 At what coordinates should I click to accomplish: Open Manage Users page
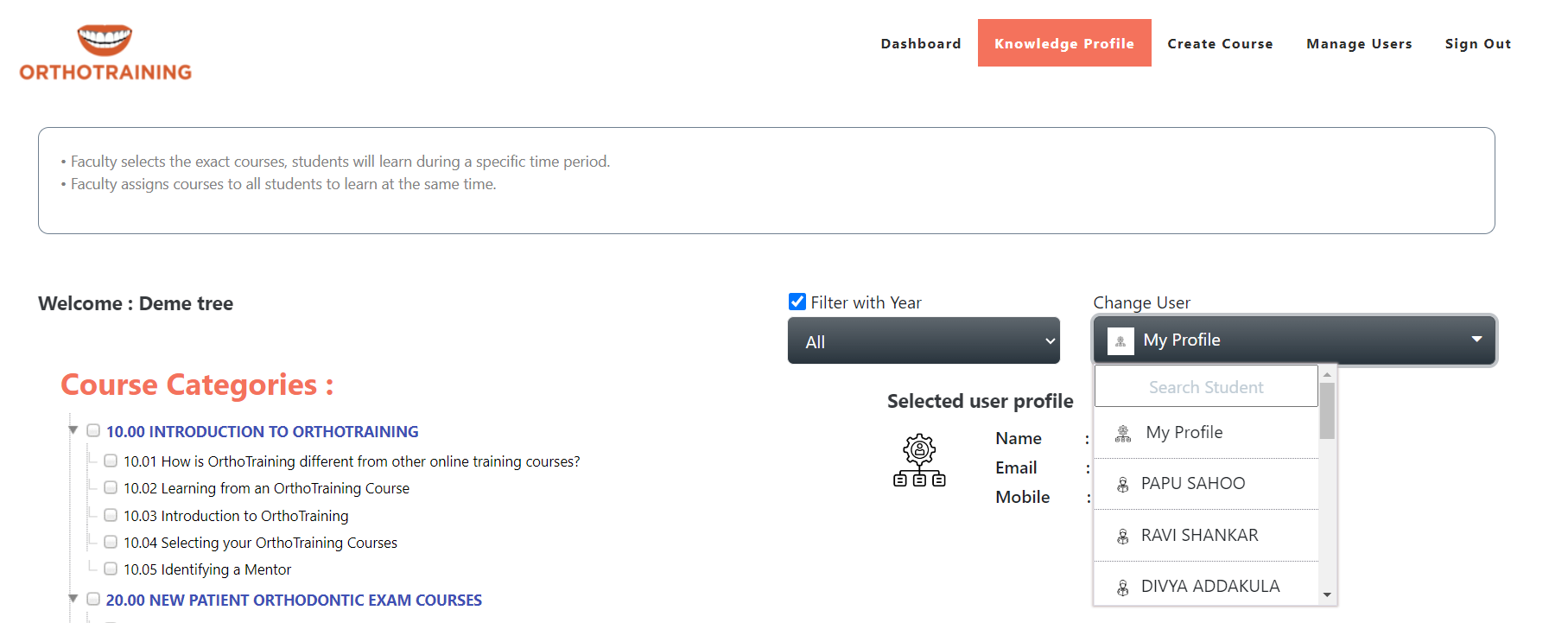(x=1359, y=43)
